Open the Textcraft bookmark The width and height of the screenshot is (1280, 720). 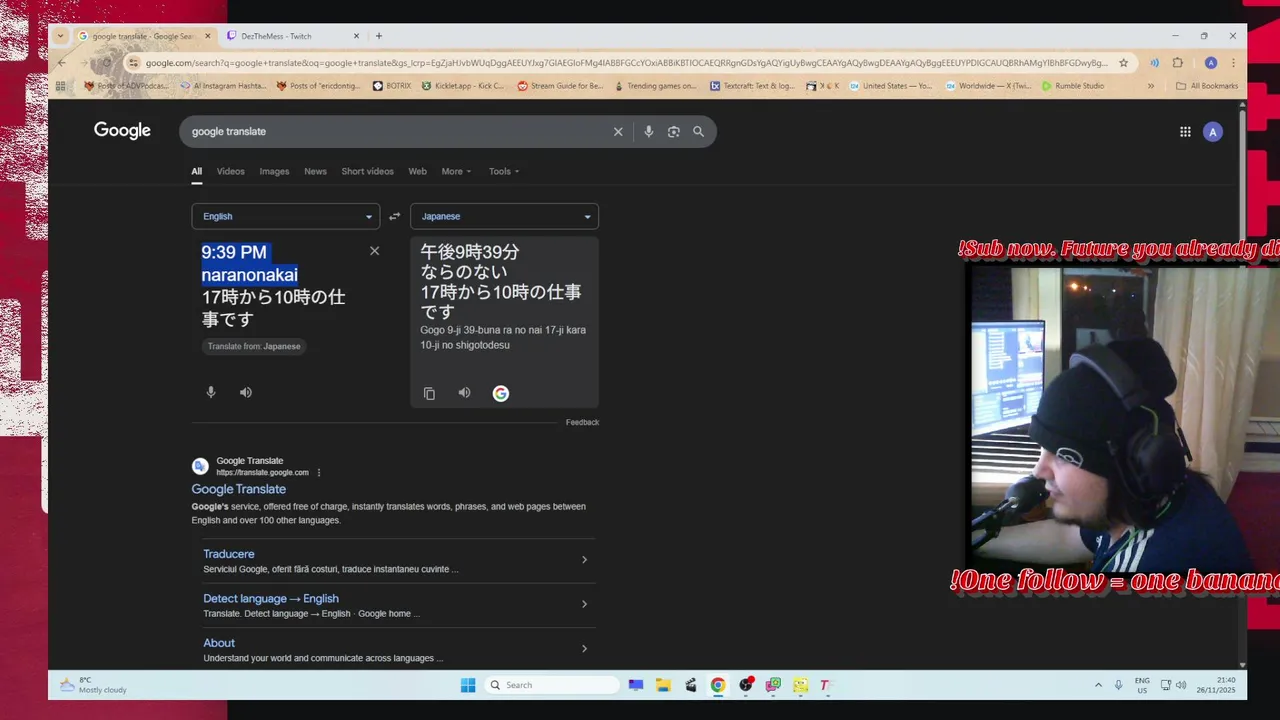(x=752, y=86)
